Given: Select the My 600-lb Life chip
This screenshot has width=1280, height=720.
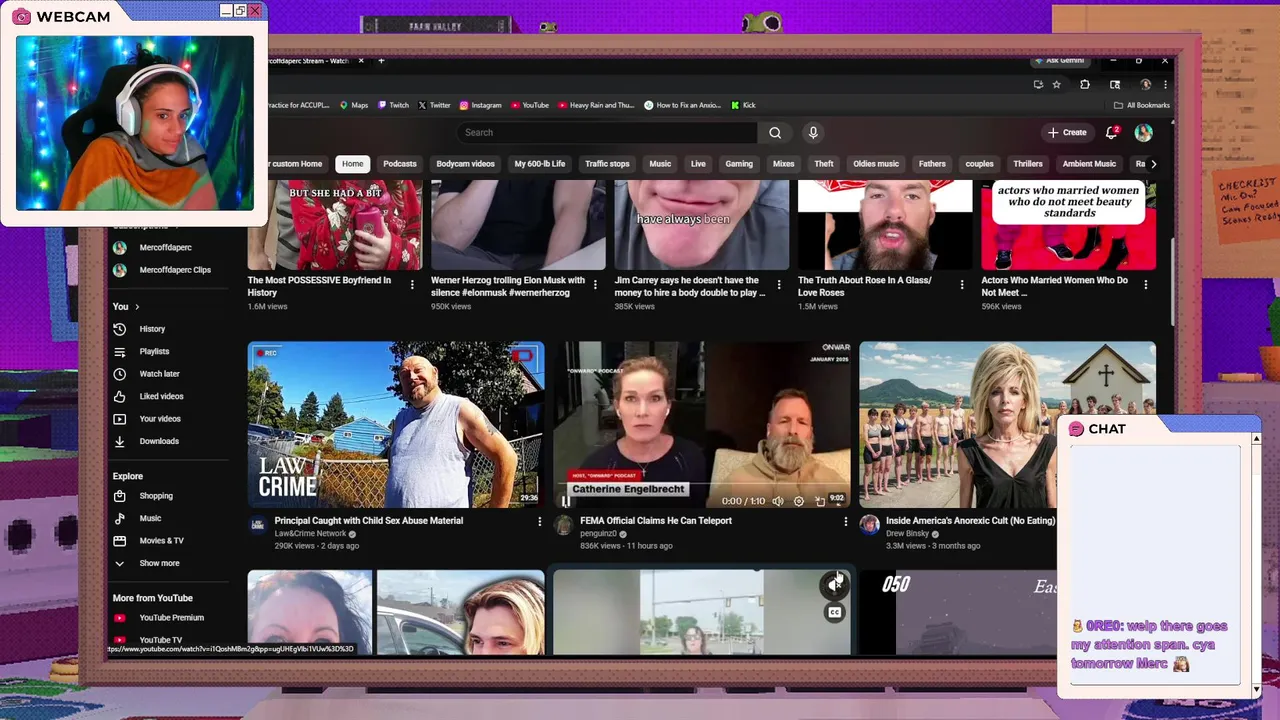Looking at the screenshot, I should click(x=540, y=164).
